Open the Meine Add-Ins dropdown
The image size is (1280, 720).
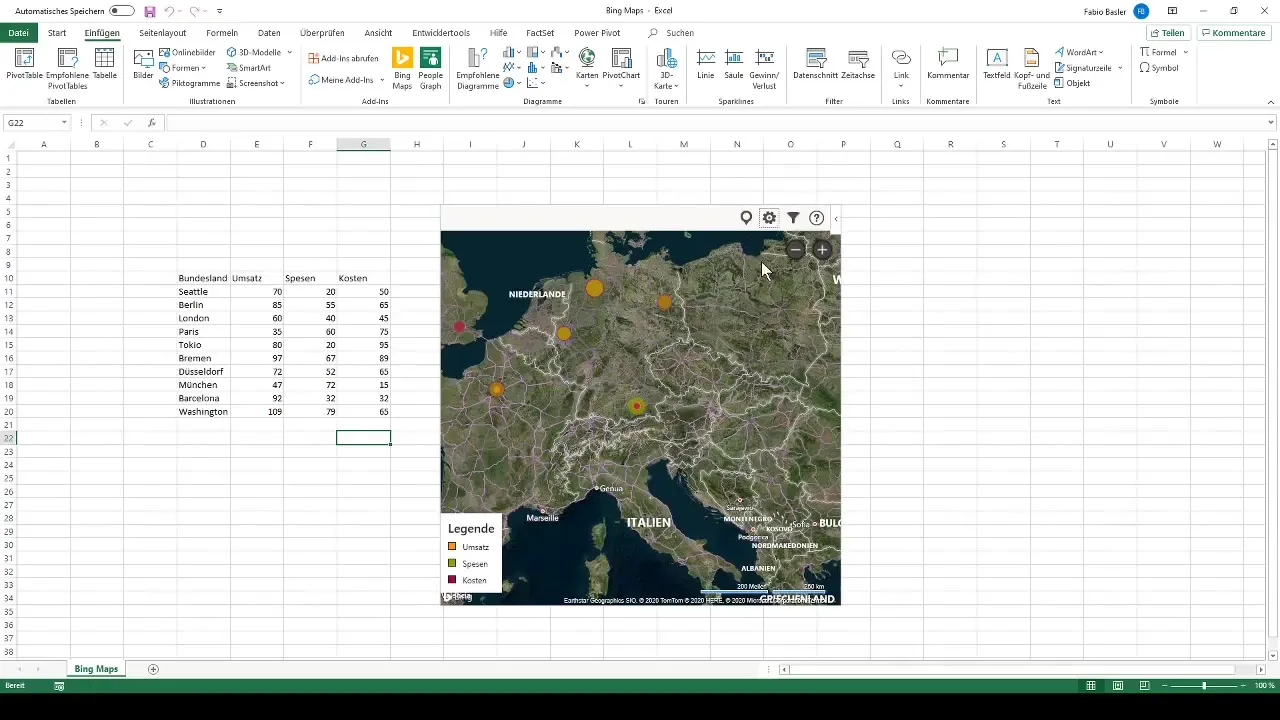pos(382,80)
